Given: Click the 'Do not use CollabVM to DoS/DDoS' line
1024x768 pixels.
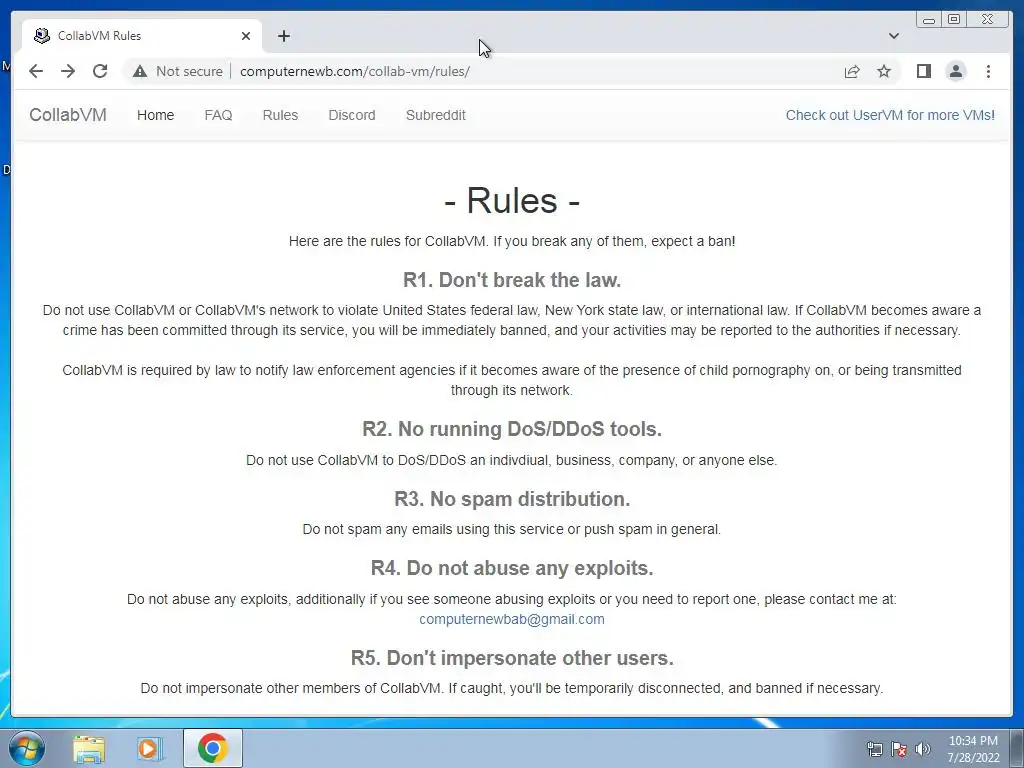Looking at the screenshot, I should pyautogui.click(x=512, y=460).
